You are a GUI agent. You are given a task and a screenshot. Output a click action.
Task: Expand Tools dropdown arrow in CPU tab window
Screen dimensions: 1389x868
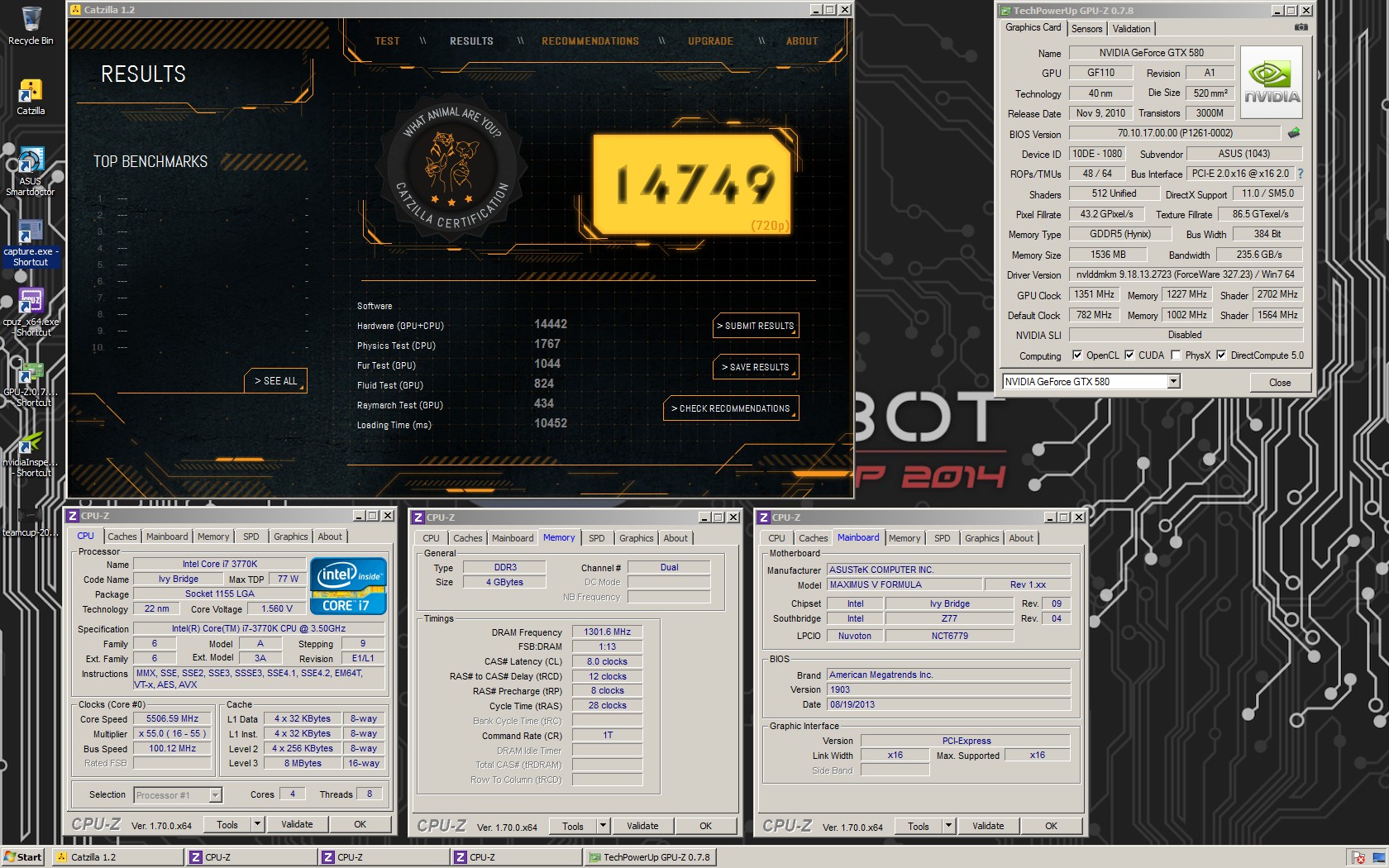(258, 824)
